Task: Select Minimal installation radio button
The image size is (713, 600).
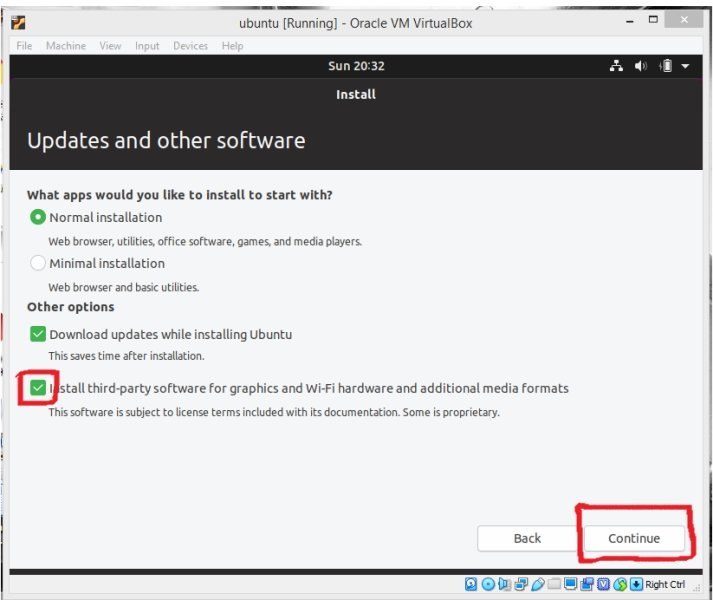Action: (38, 263)
